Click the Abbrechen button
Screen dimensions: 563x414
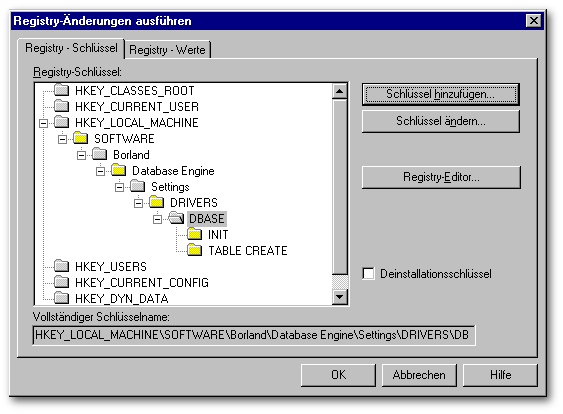[x=419, y=375]
